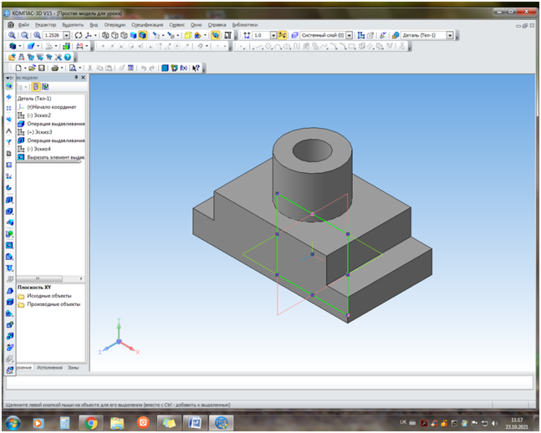Expand the section view dropdown arrow
Viewport: 541px width, 433px height.
205,35
